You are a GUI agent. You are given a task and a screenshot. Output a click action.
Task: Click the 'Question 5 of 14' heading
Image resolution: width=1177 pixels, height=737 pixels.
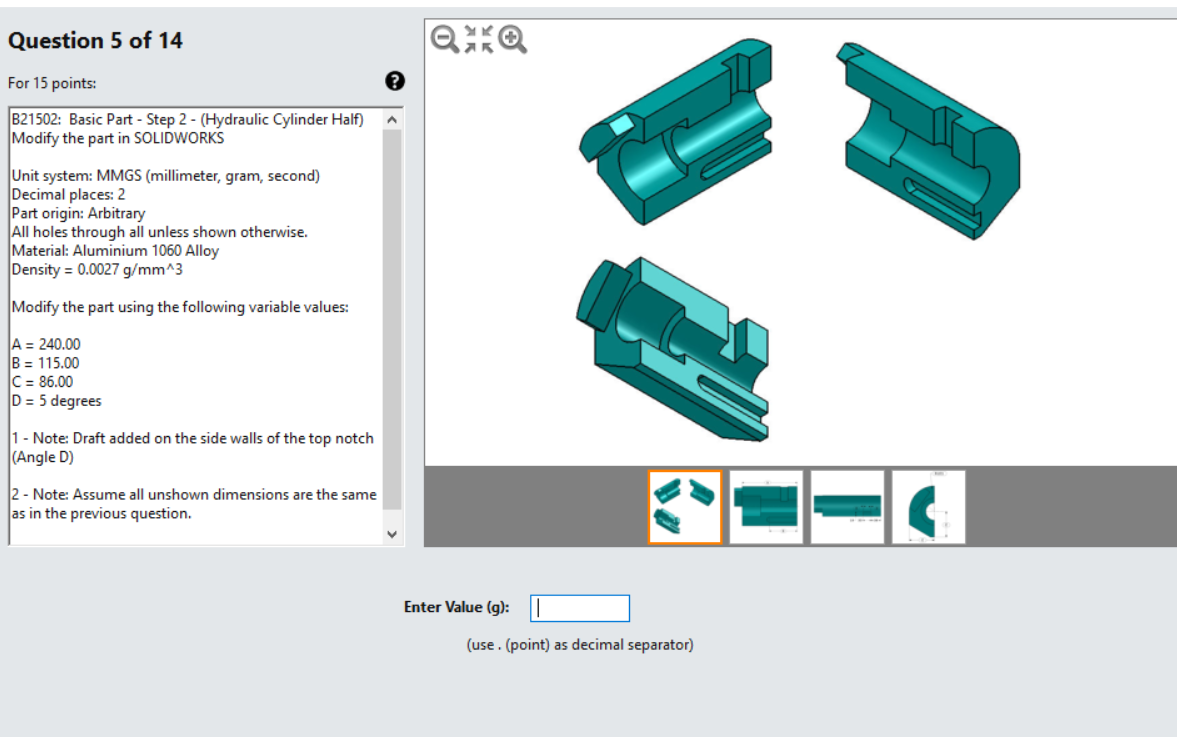pyautogui.click(x=95, y=41)
